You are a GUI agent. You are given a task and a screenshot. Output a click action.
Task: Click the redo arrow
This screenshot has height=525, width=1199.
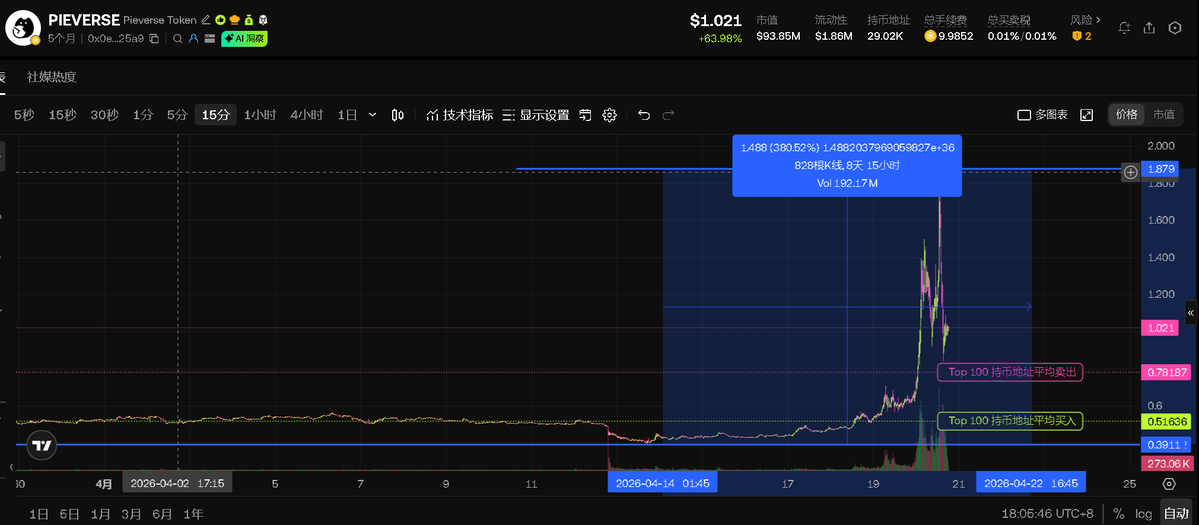tap(668, 115)
